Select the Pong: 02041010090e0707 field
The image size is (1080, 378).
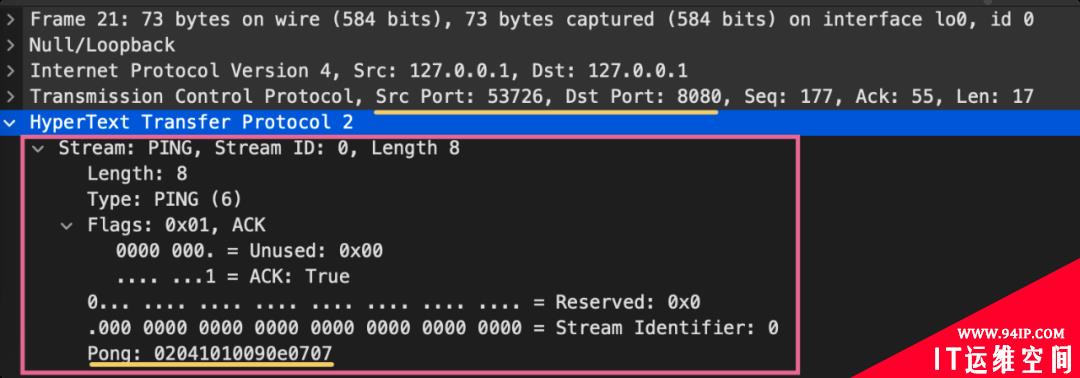click(210, 354)
